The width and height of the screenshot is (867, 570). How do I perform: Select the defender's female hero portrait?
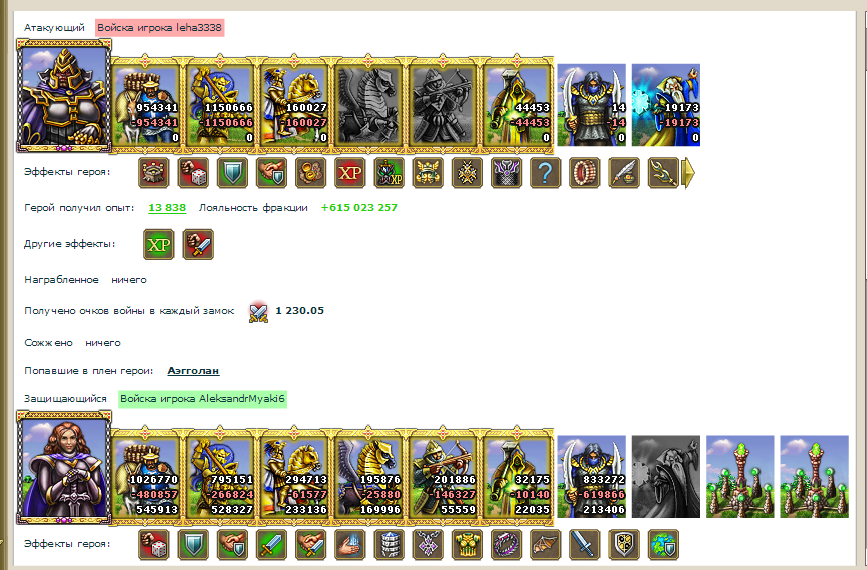[x=64, y=467]
